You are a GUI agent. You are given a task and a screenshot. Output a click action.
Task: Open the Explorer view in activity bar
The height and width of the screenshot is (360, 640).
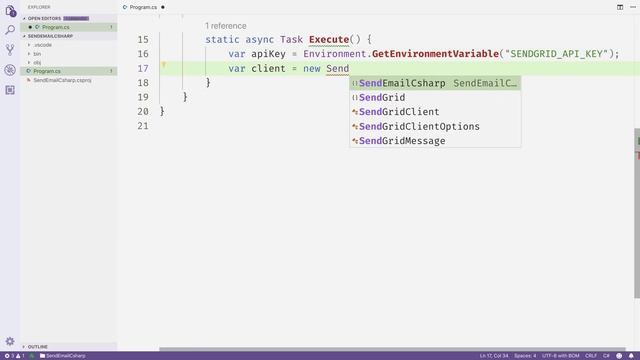click(x=10, y=11)
